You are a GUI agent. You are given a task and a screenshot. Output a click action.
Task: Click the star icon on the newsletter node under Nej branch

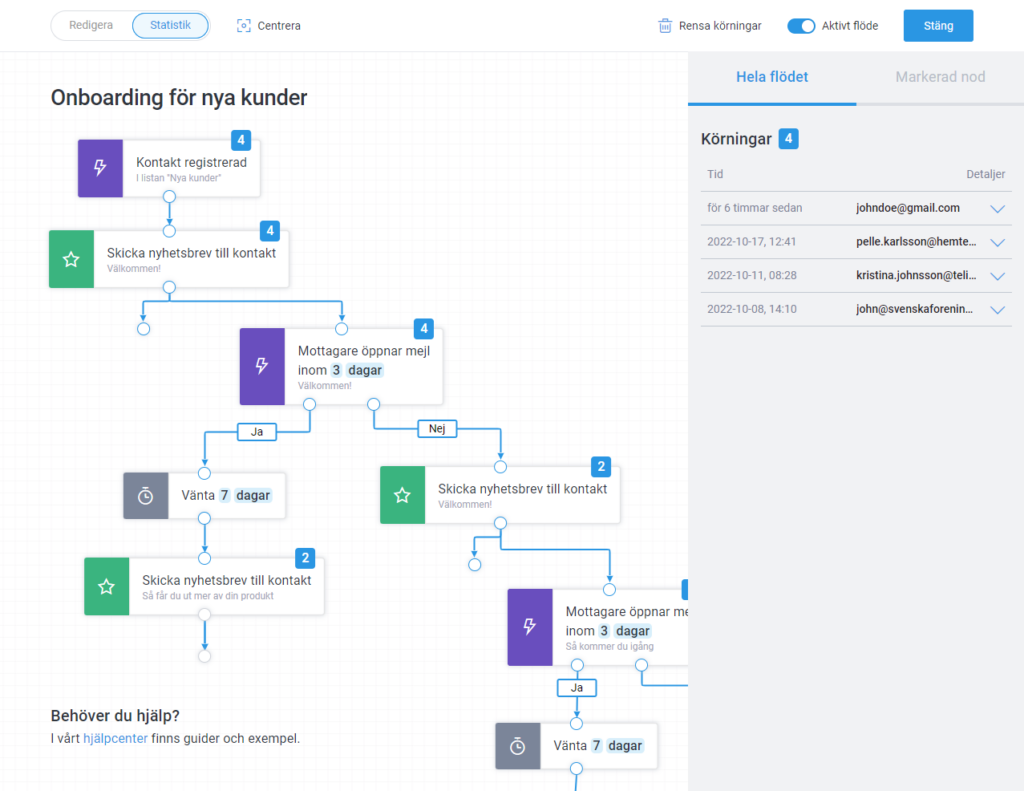click(x=402, y=495)
